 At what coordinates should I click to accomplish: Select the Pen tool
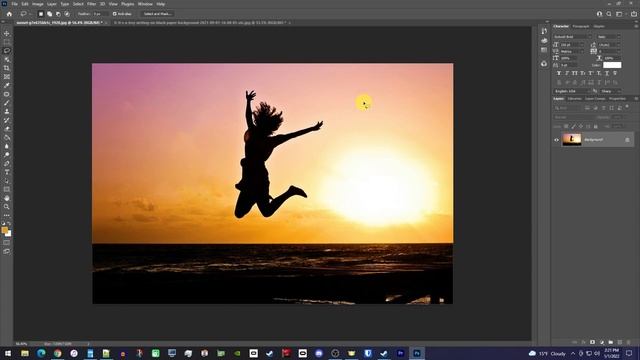coord(7,163)
